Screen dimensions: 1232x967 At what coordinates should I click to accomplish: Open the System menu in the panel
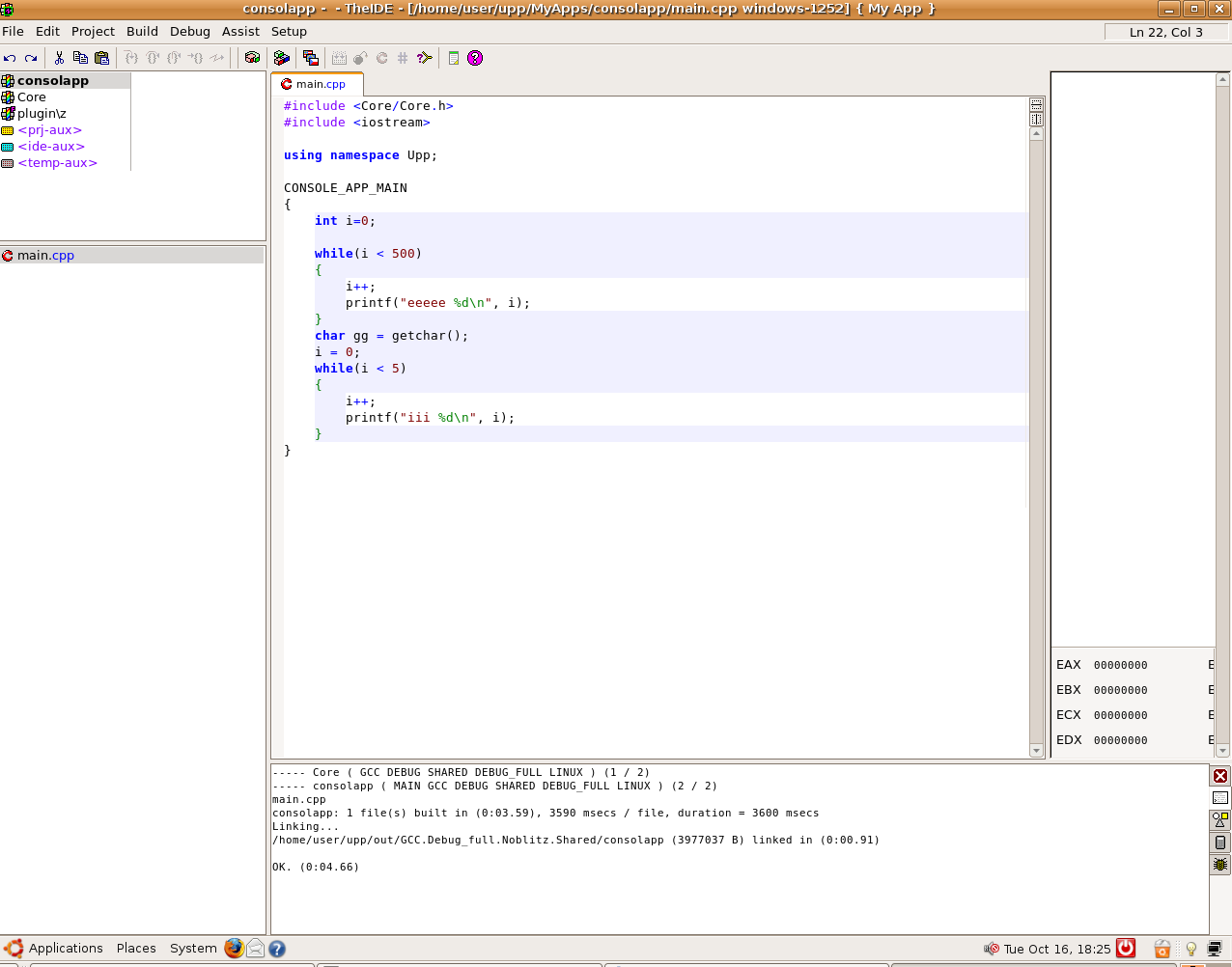[x=193, y=949]
